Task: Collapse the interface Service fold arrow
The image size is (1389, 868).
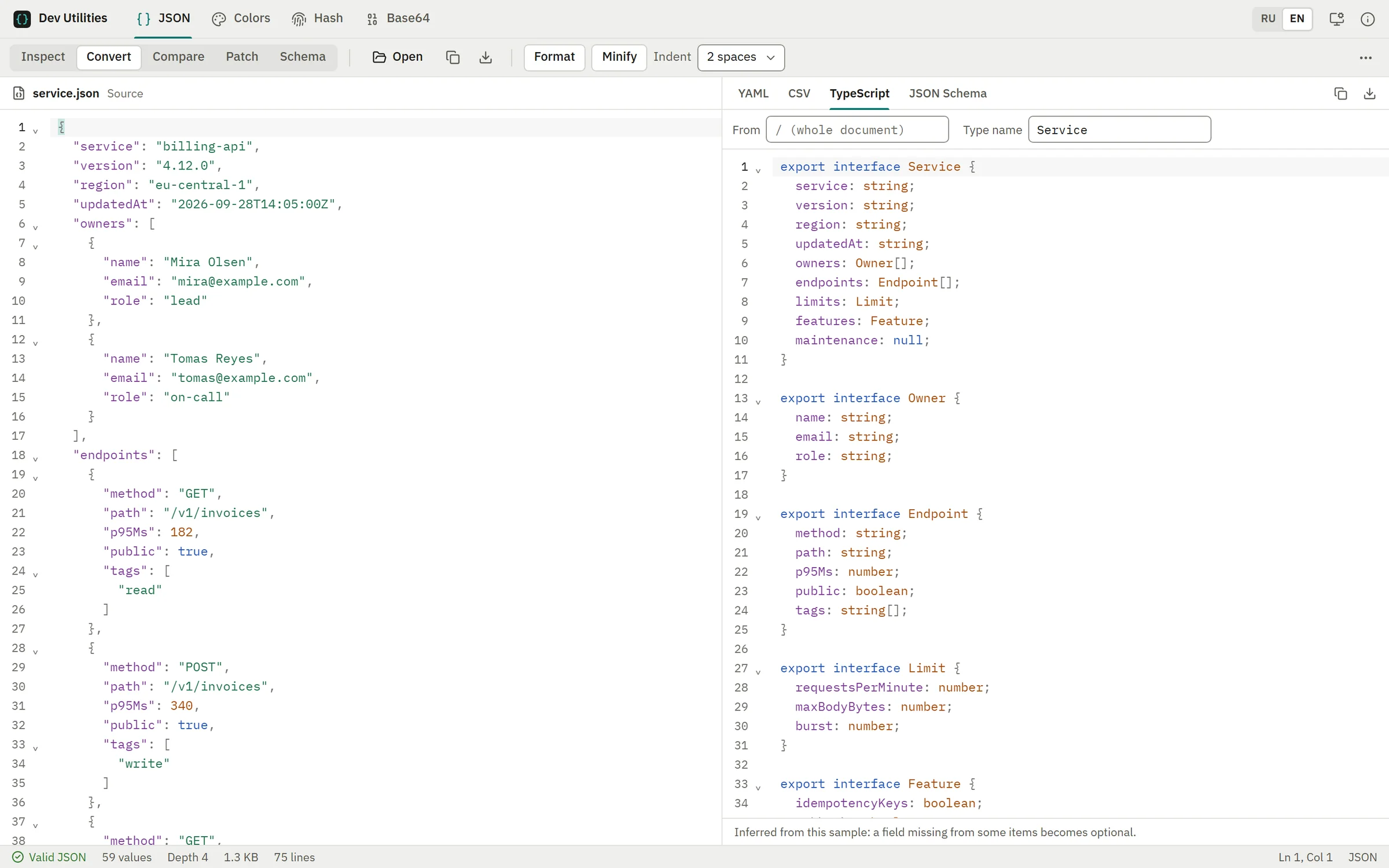Action: pyautogui.click(x=758, y=170)
